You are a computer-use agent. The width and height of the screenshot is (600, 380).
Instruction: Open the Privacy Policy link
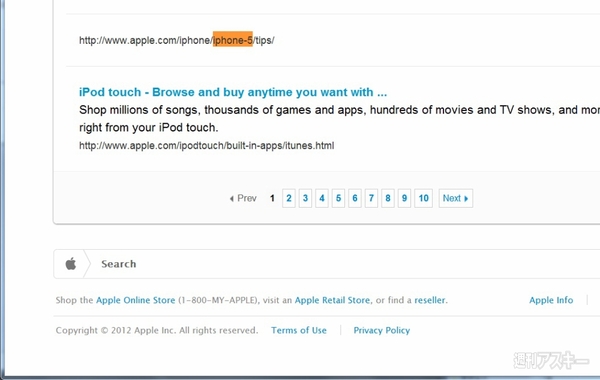pyautogui.click(x=382, y=330)
